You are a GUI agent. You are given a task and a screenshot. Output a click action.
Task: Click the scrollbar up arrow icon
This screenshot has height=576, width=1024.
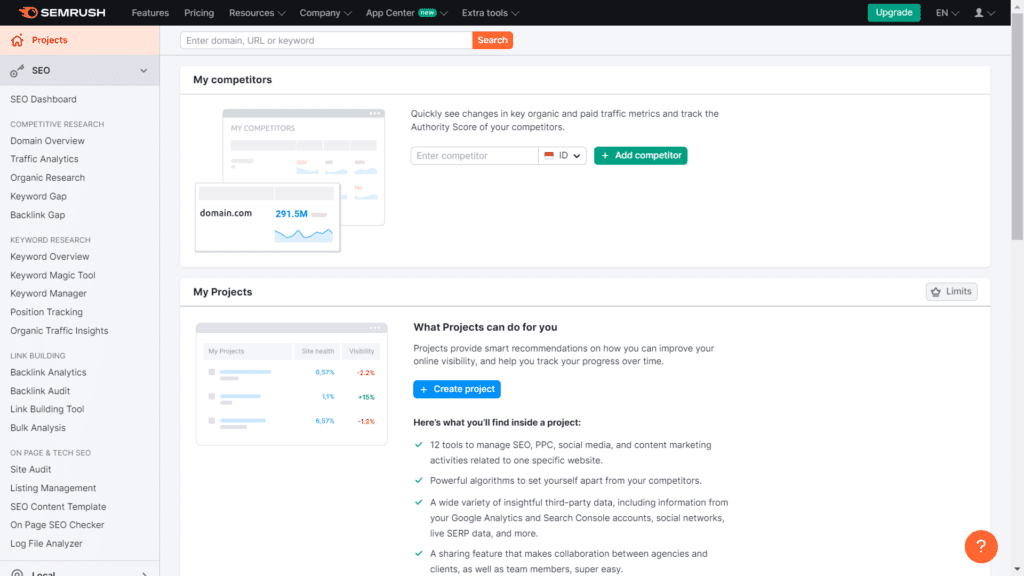pos(1017,5)
